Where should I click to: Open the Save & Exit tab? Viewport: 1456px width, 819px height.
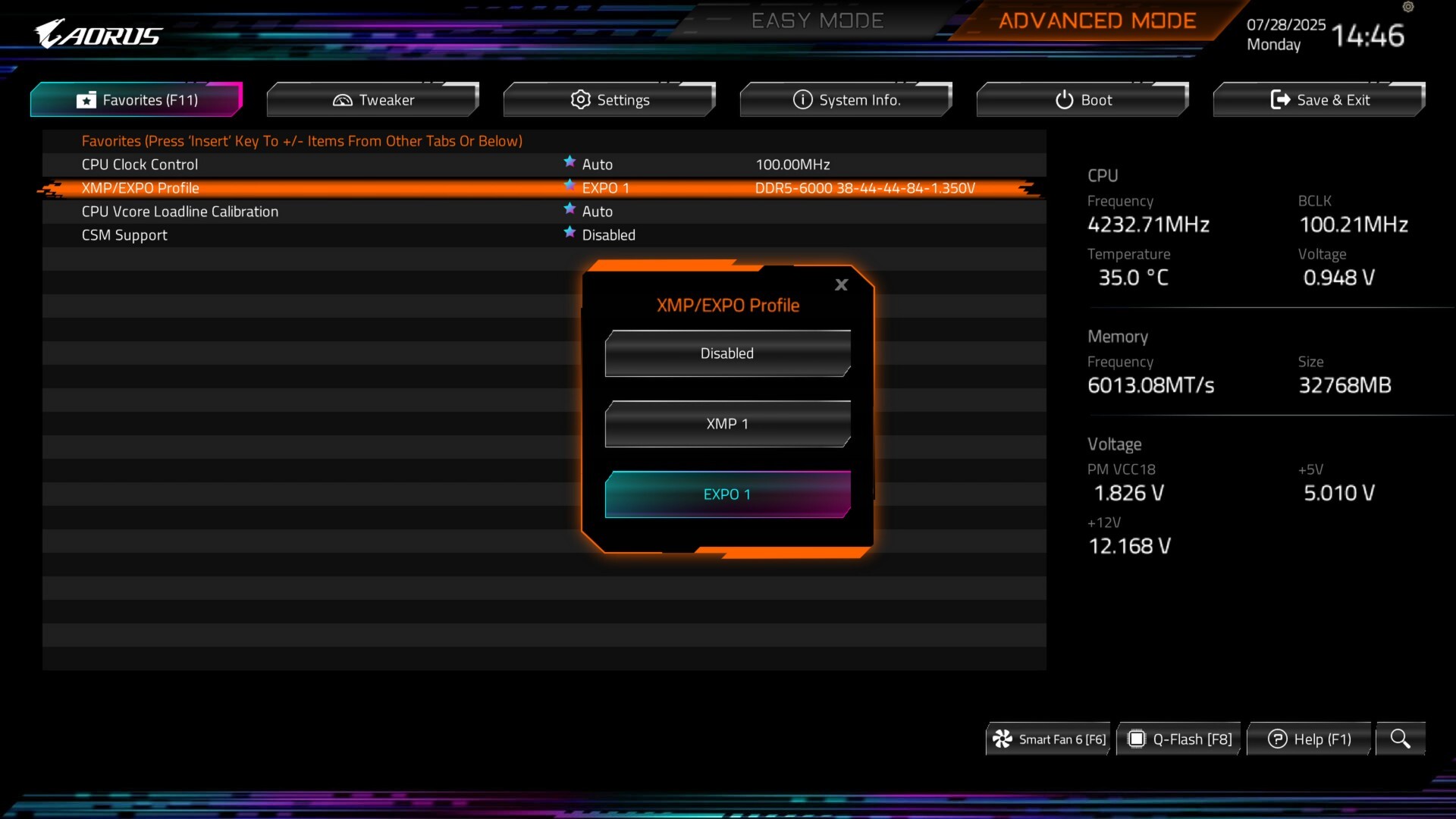(x=1319, y=99)
